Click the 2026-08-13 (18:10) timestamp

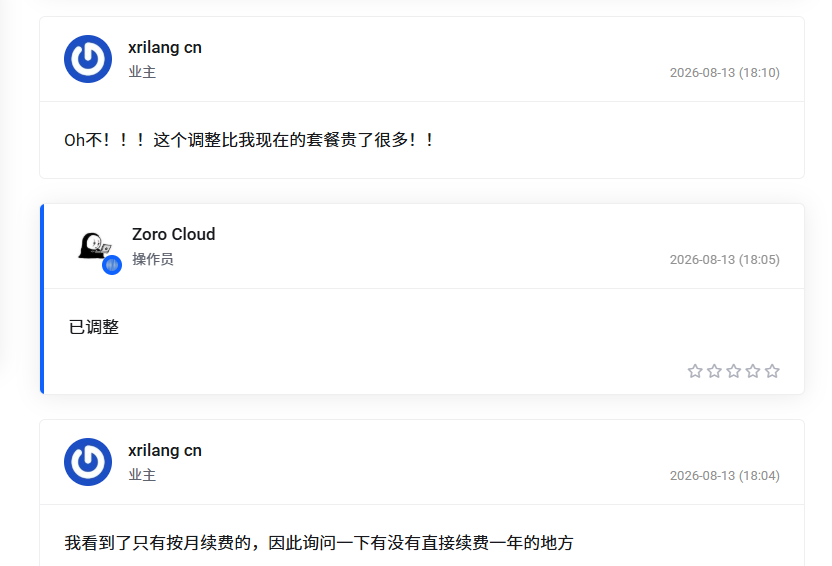coord(725,73)
